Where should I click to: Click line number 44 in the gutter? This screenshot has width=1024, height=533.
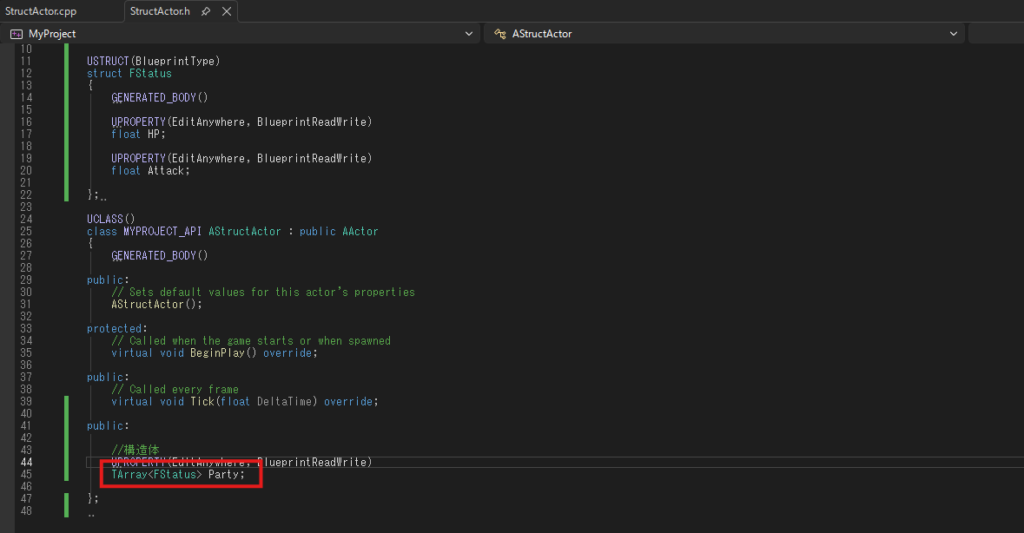click(x=25, y=462)
